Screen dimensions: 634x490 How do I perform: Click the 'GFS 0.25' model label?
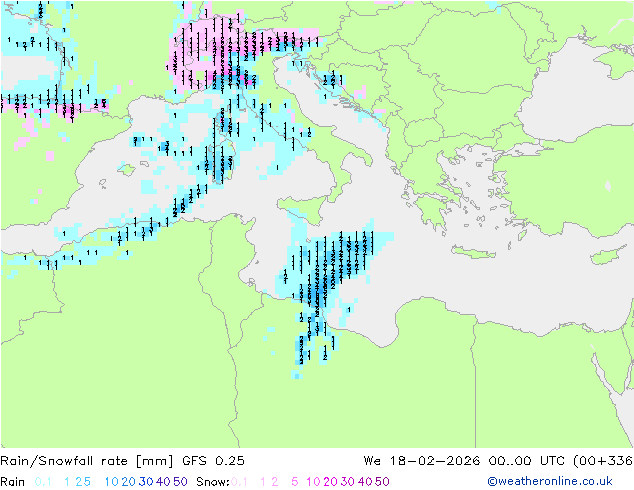(213, 461)
